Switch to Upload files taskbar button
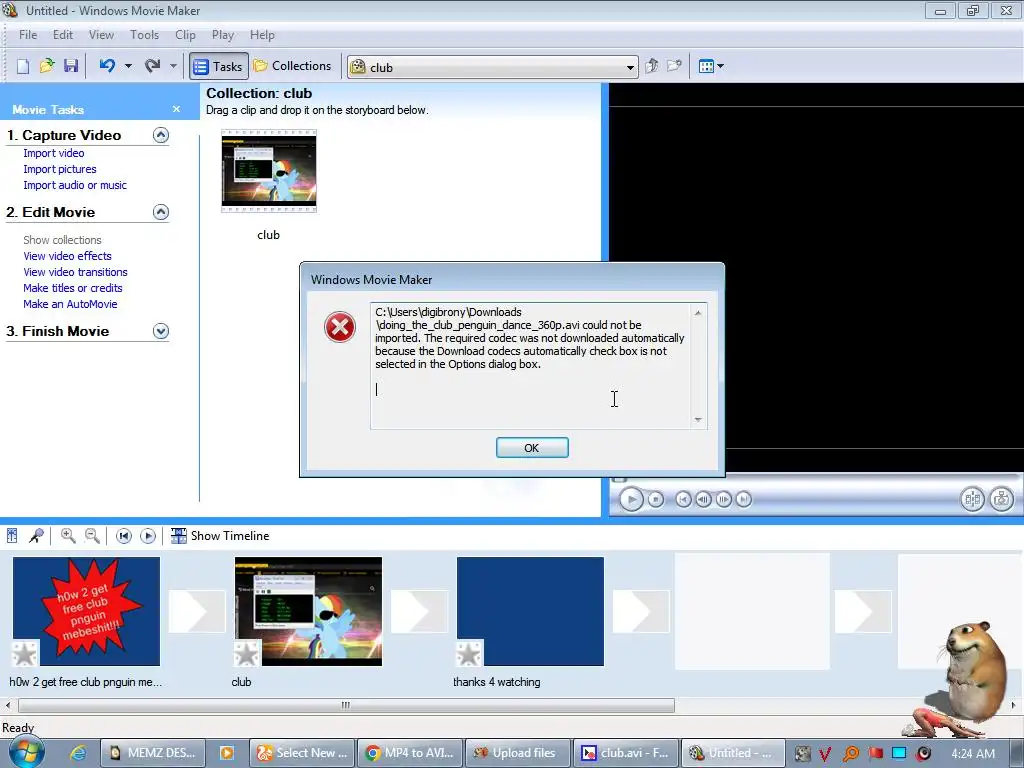 (x=517, y=753)
